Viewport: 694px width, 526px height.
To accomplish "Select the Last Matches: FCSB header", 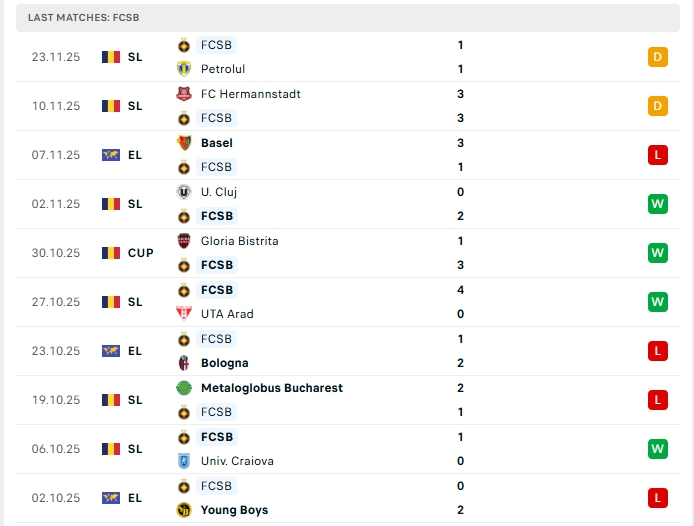I will [68, 18].
